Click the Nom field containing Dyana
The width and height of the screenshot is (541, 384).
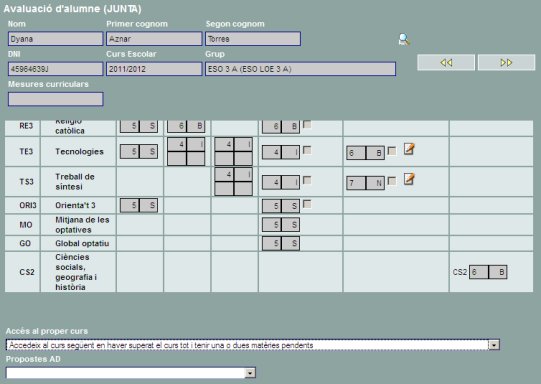click(x=56, y=39)
